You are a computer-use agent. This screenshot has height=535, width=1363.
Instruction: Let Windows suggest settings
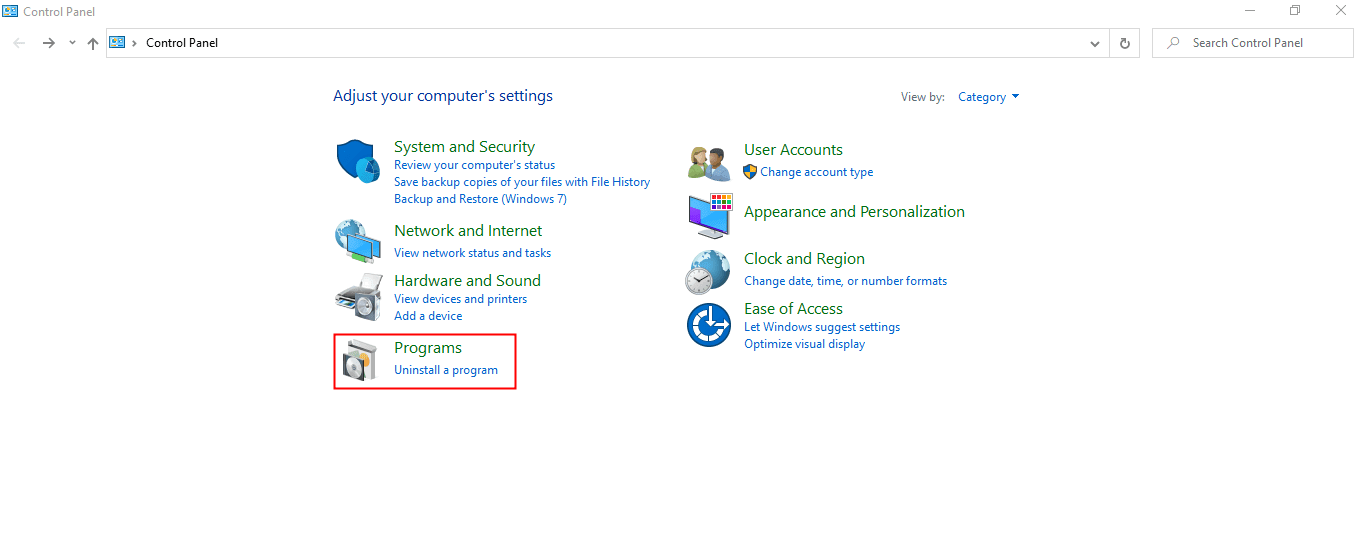point(822,327)
